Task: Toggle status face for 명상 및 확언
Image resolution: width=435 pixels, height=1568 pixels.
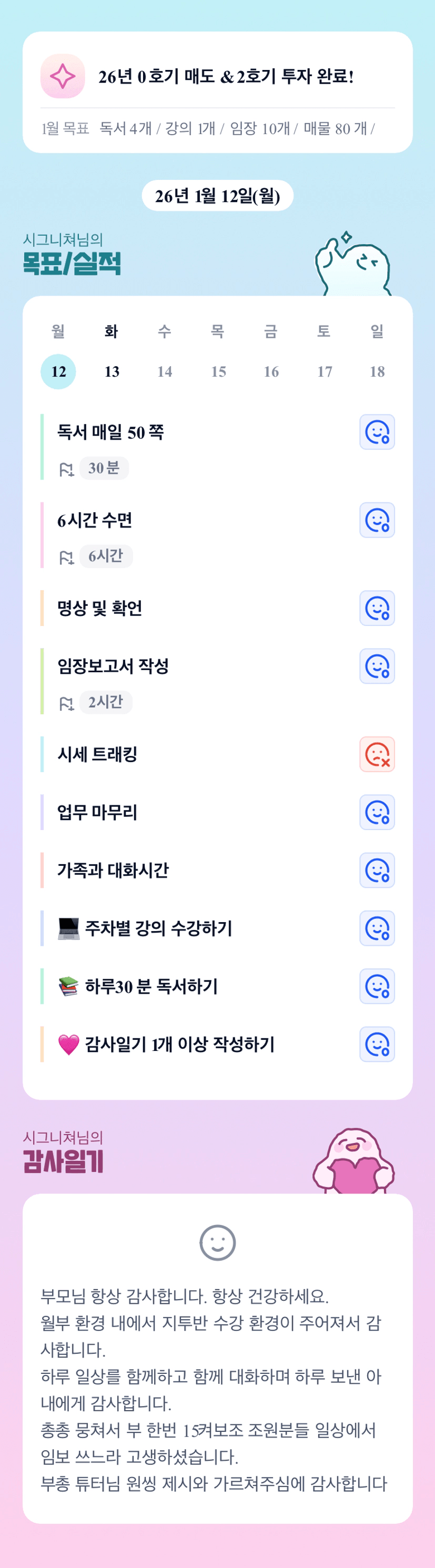Action: pyautogui.click(x=377, y=608)
